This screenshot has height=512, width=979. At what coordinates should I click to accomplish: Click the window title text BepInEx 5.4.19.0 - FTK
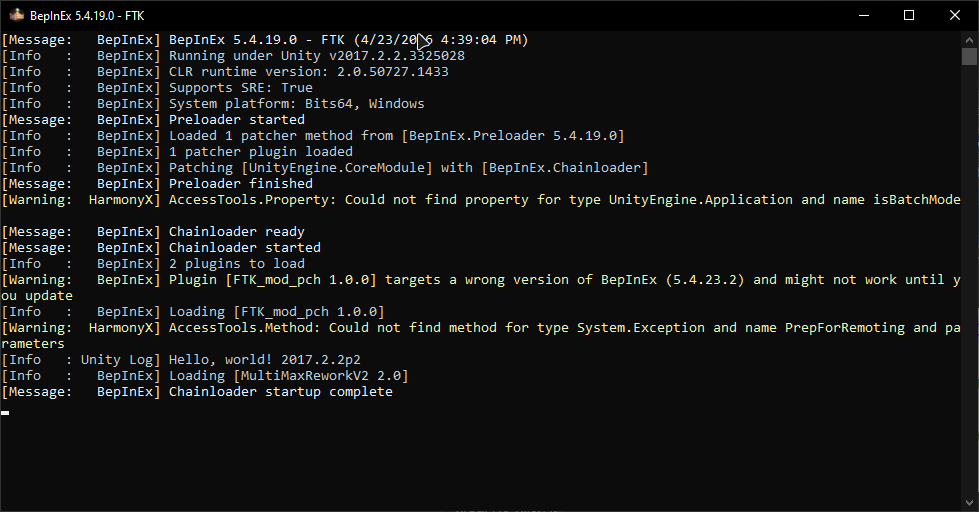click(x=87, y=16)
